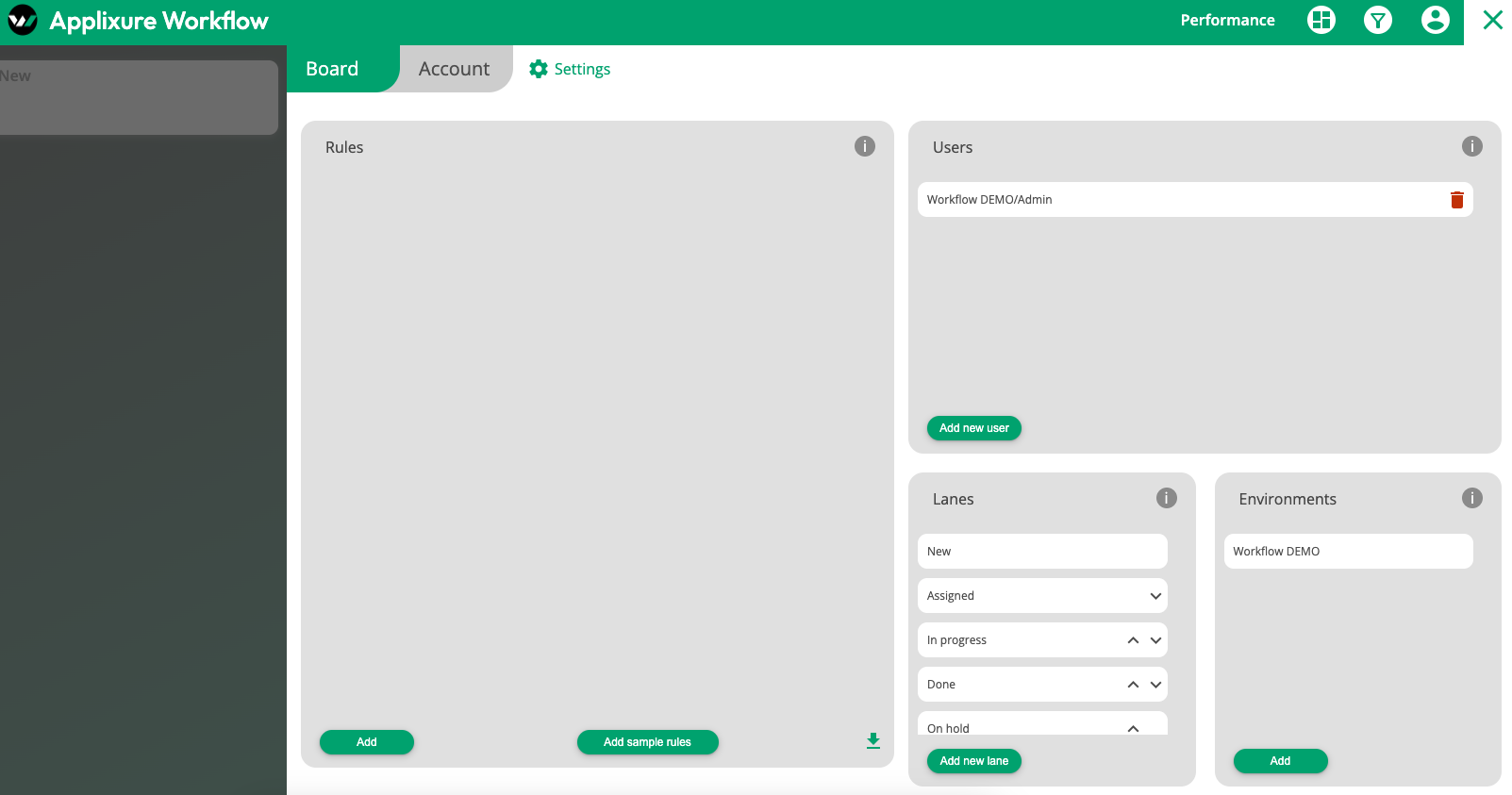Select the Done lane field
The image size is (1512, 795).
(x=1042, y=685)
